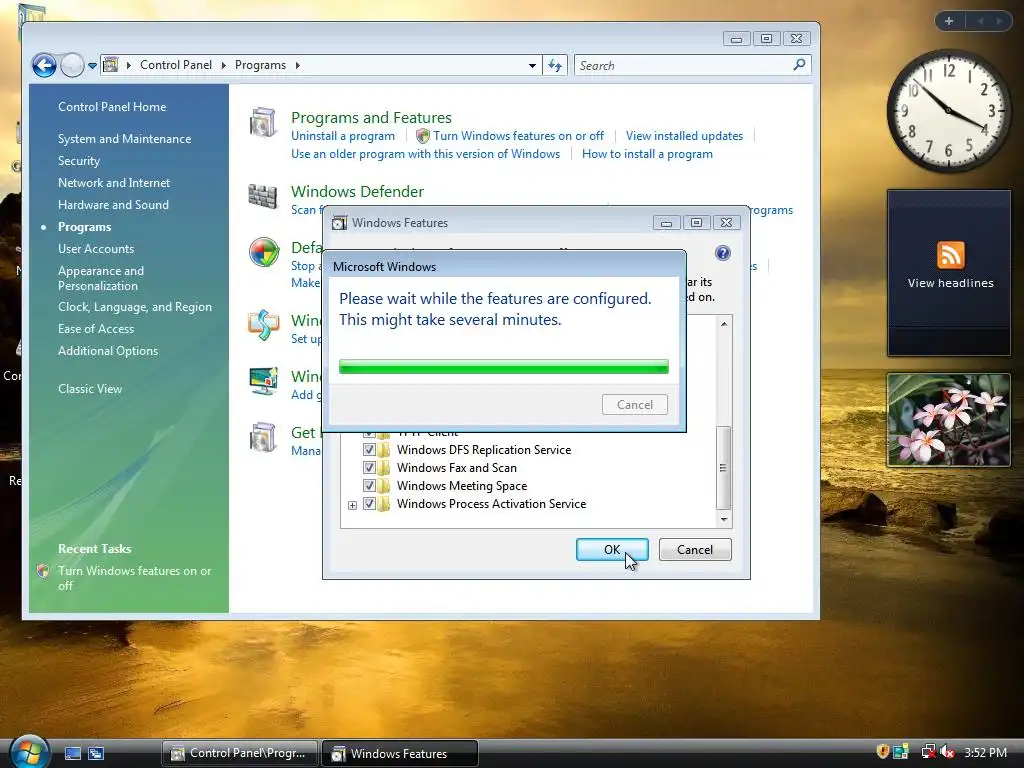
Task: Toggle Windows DFS Replication Service checkbox
Action: 369,450
